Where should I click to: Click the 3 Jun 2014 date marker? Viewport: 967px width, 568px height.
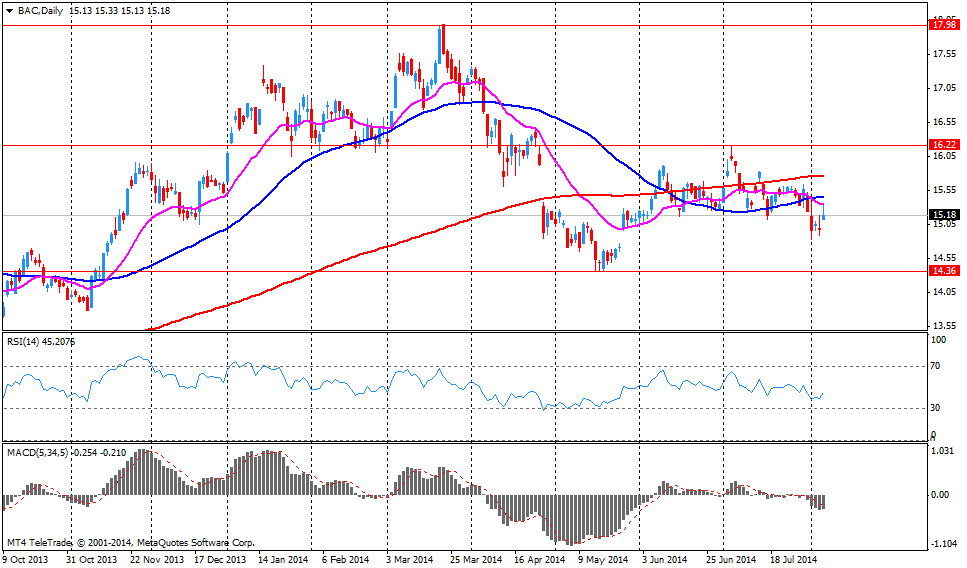click(x=663, y=559)
